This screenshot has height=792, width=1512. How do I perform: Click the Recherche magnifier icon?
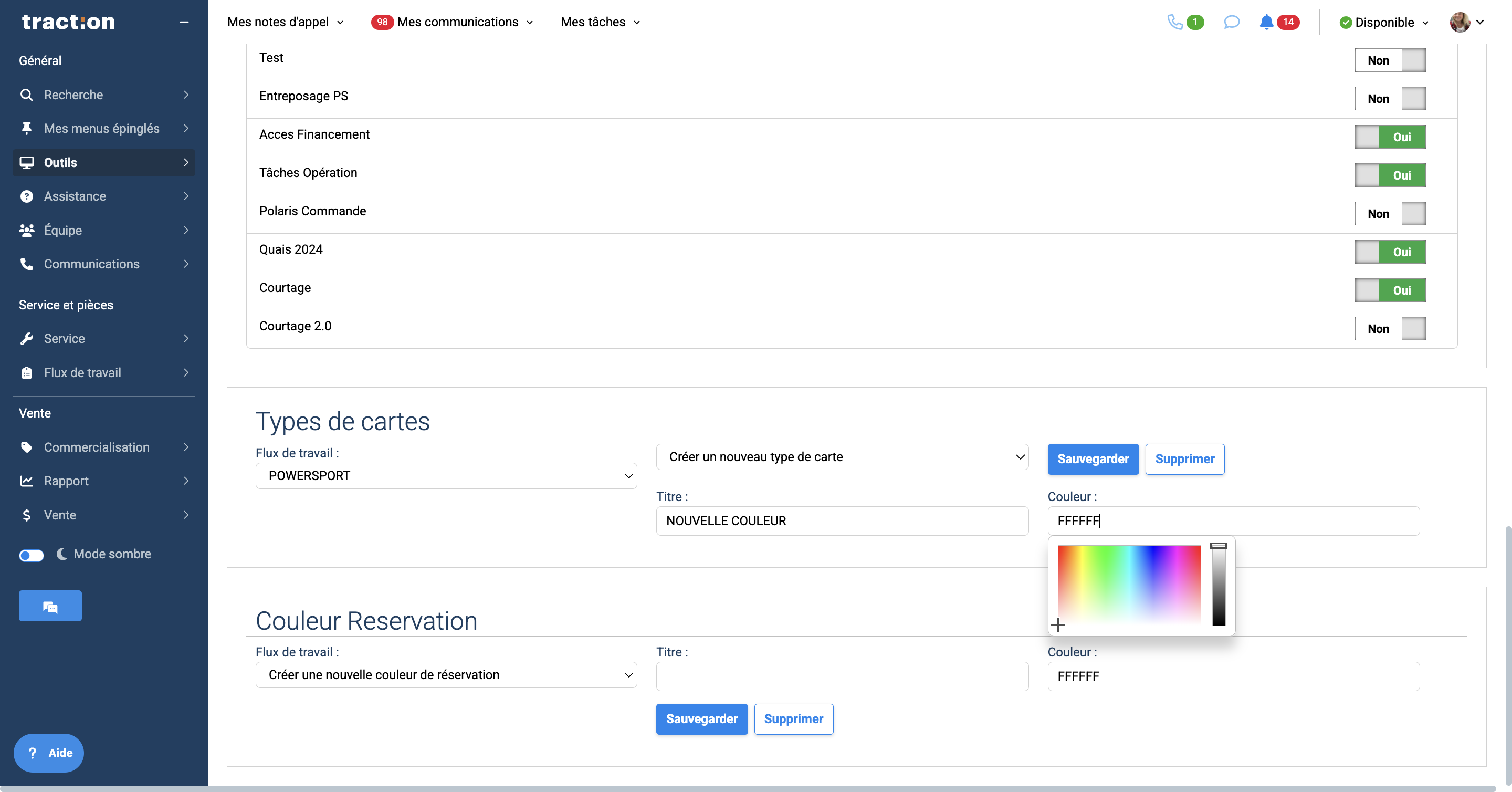pos(26,95)
